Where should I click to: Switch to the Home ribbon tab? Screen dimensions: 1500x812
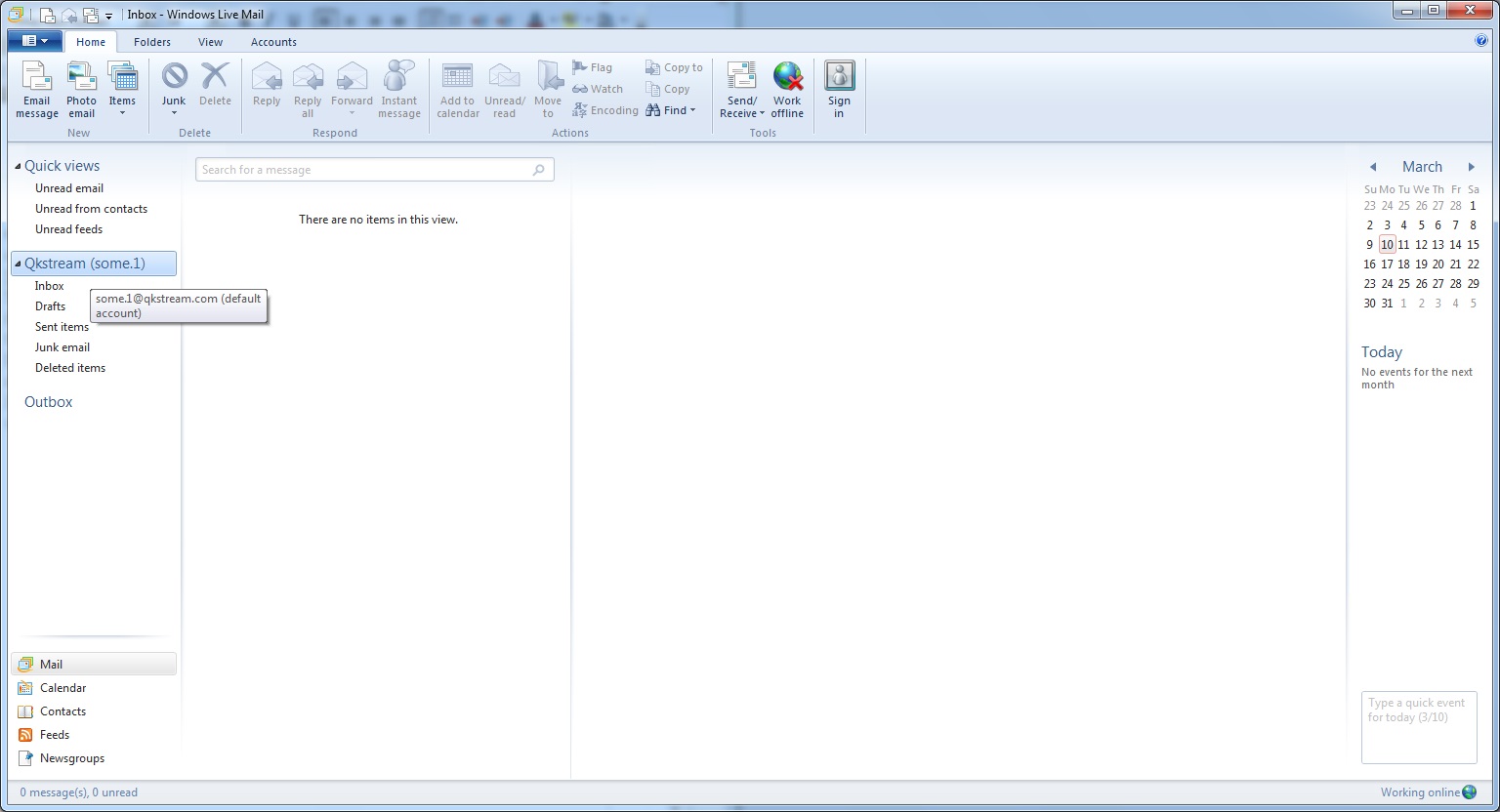pos(91,42)
